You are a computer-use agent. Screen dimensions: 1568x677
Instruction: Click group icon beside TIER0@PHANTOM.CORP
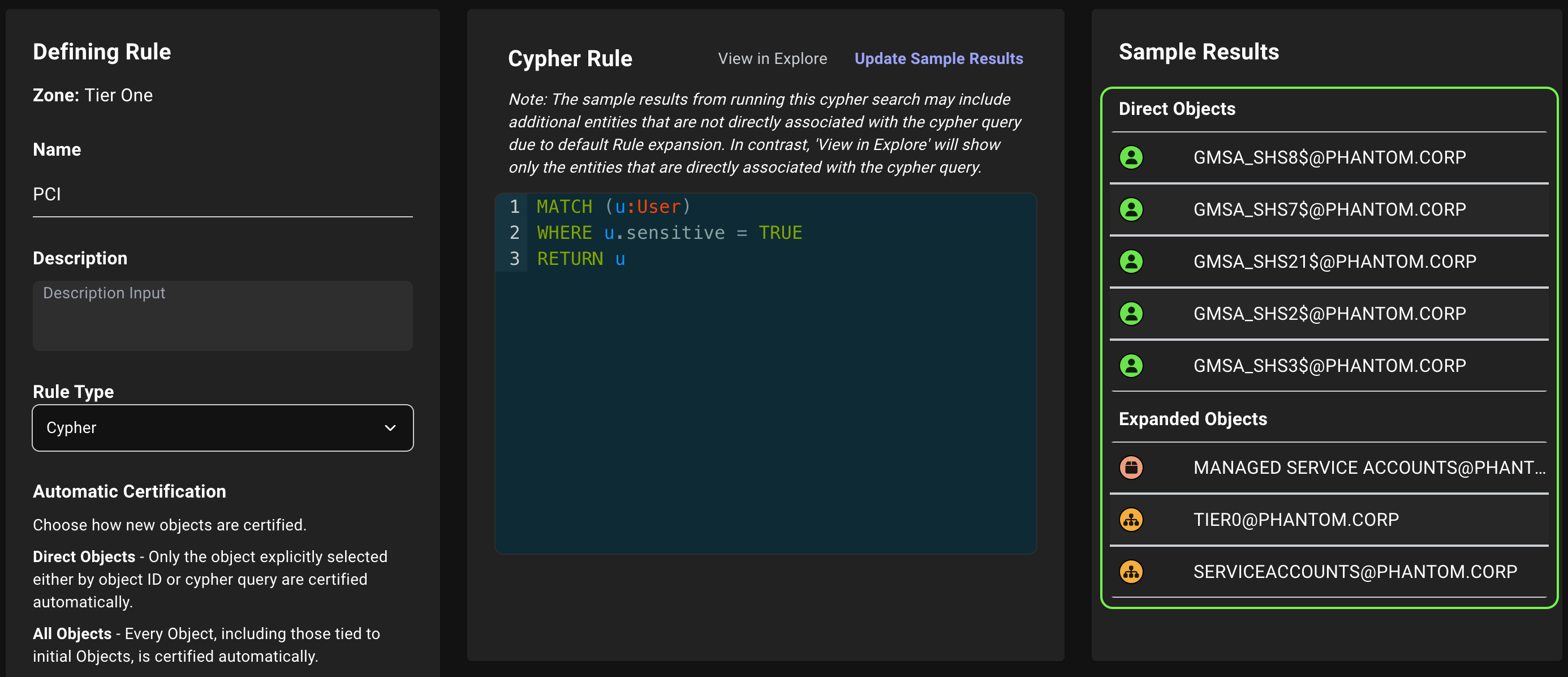coord(1131,520)
